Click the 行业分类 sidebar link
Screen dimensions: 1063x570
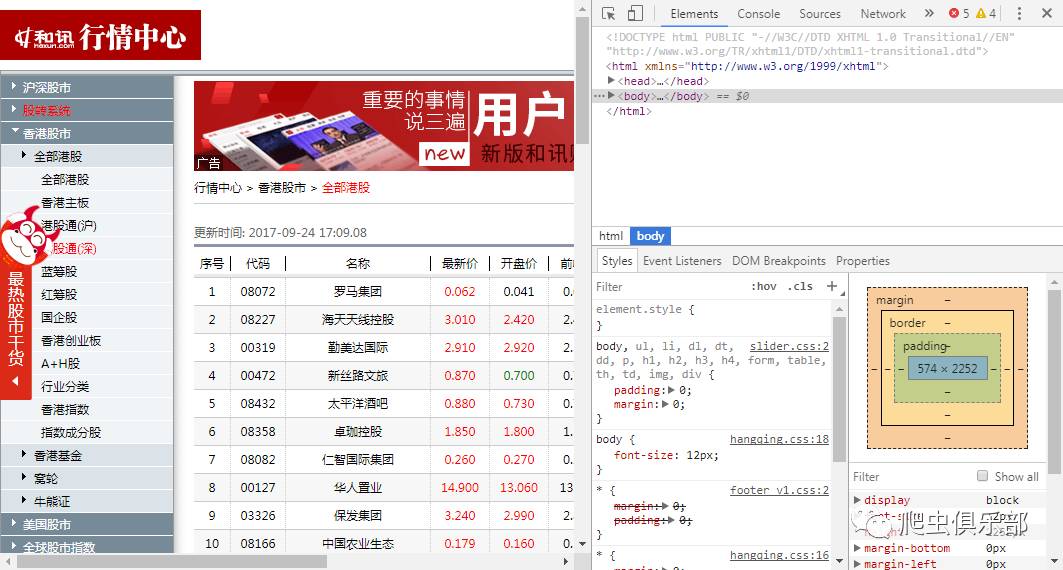(65, 387)
